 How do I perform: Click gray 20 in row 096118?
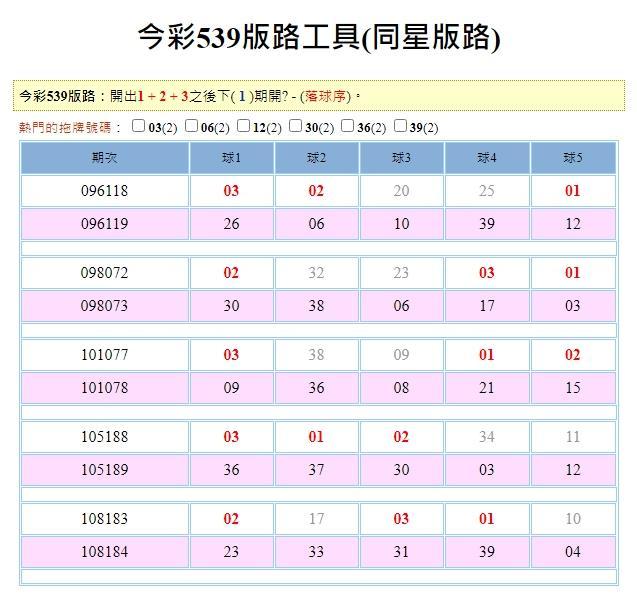(x=401, y=191)
